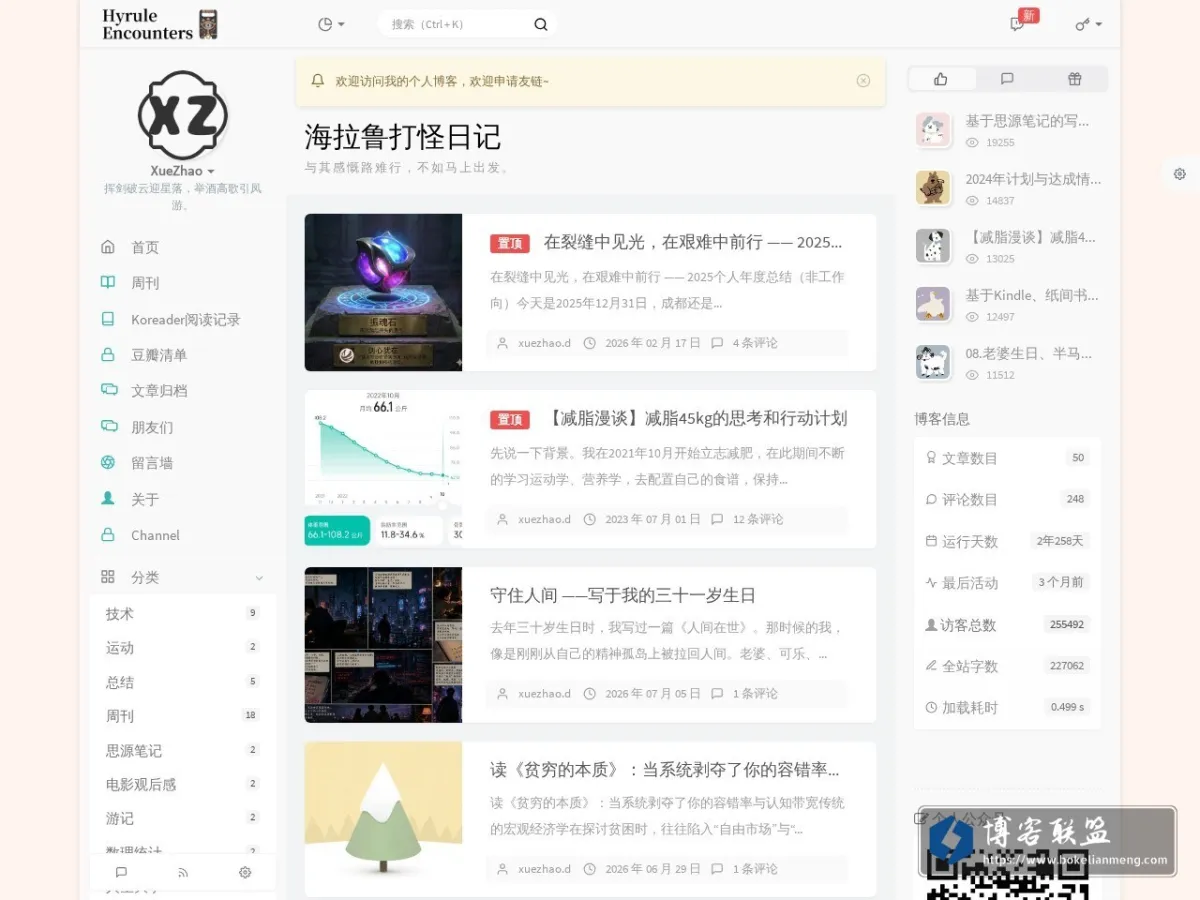The width and height of the screenshot is (1200, 900).
Task: Open the key login dropdown
Action: pyautogui.click(x=1088, y=24)
